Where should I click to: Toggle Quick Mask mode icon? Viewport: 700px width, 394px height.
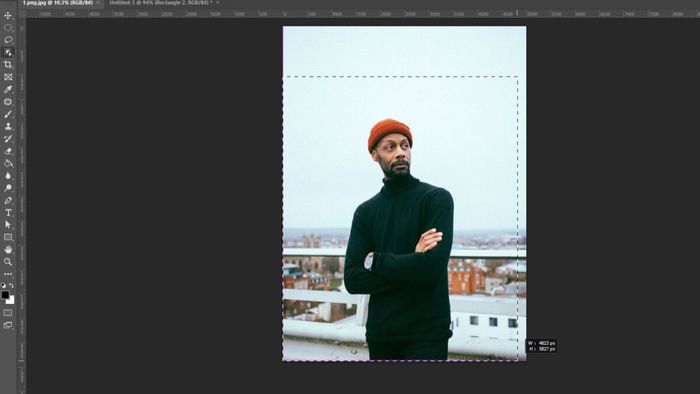tap(8, 313)
